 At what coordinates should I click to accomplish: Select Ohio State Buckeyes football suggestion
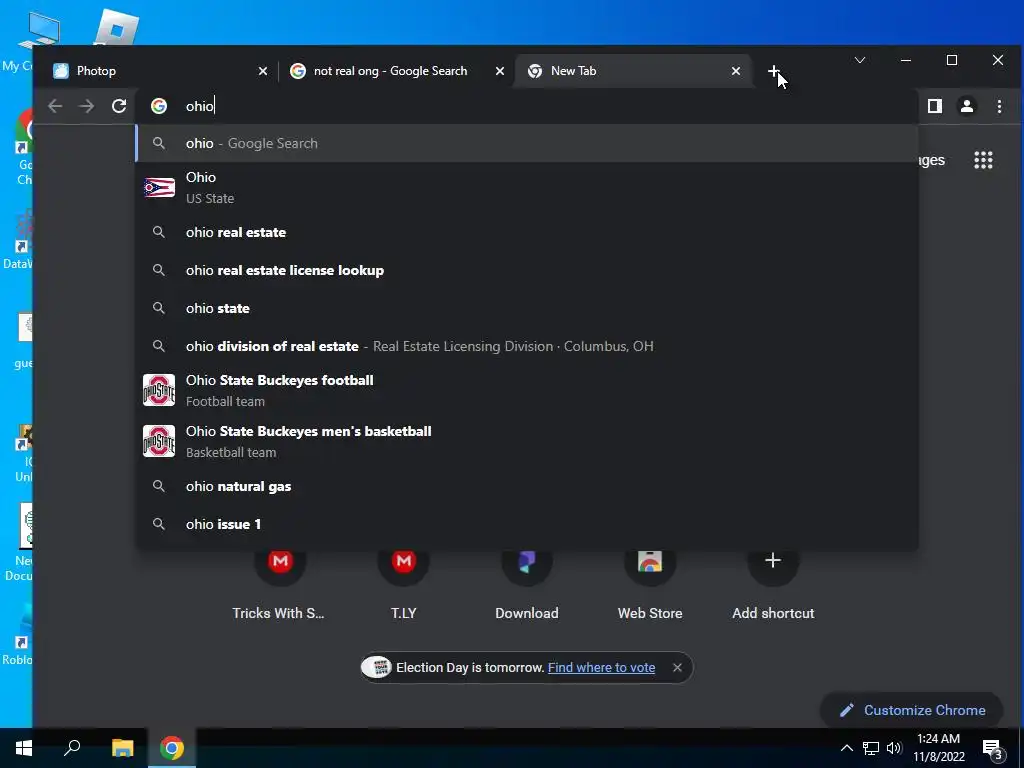tap(526, 390)
